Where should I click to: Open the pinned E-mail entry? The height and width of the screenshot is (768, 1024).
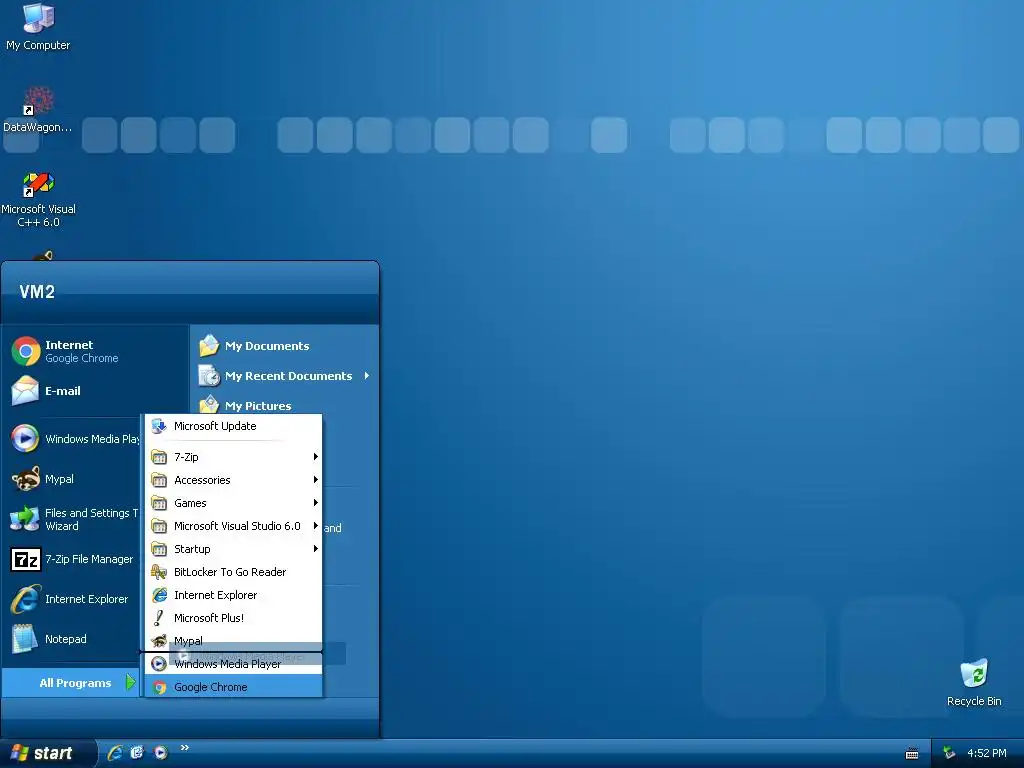pyautogui.click(x=96, y=391)
